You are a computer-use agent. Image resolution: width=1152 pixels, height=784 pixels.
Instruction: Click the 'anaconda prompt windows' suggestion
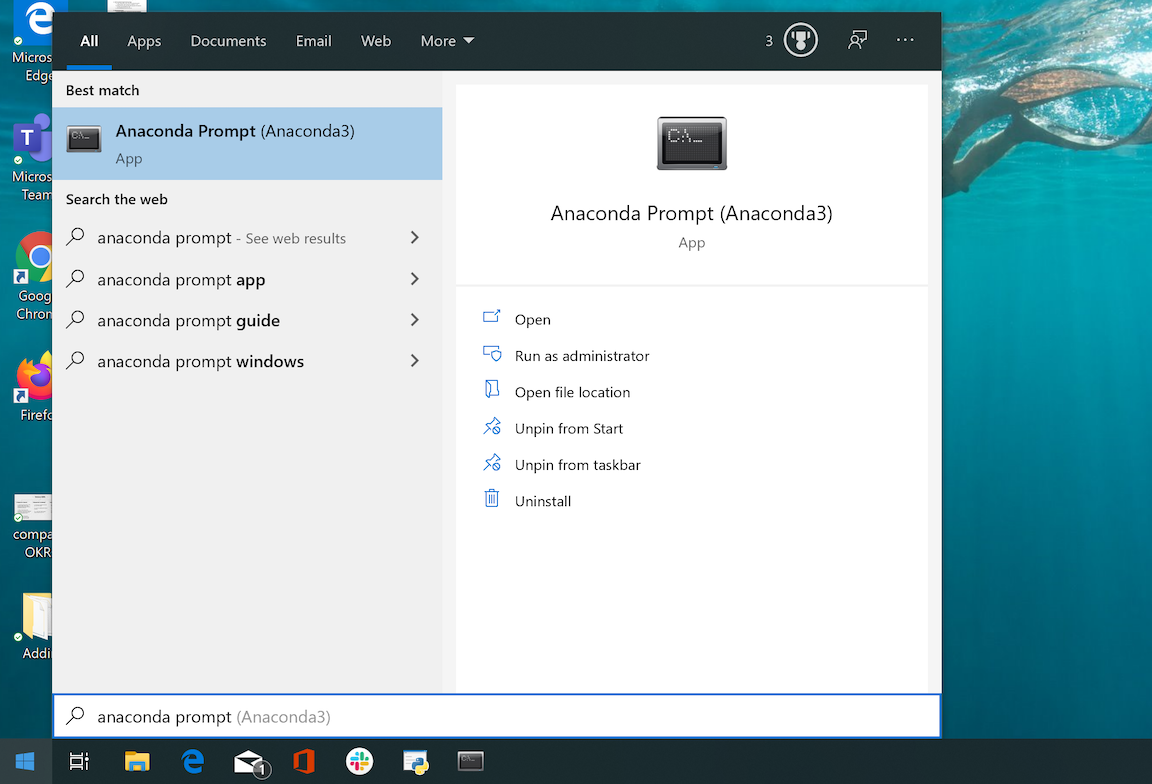point(248,361)
